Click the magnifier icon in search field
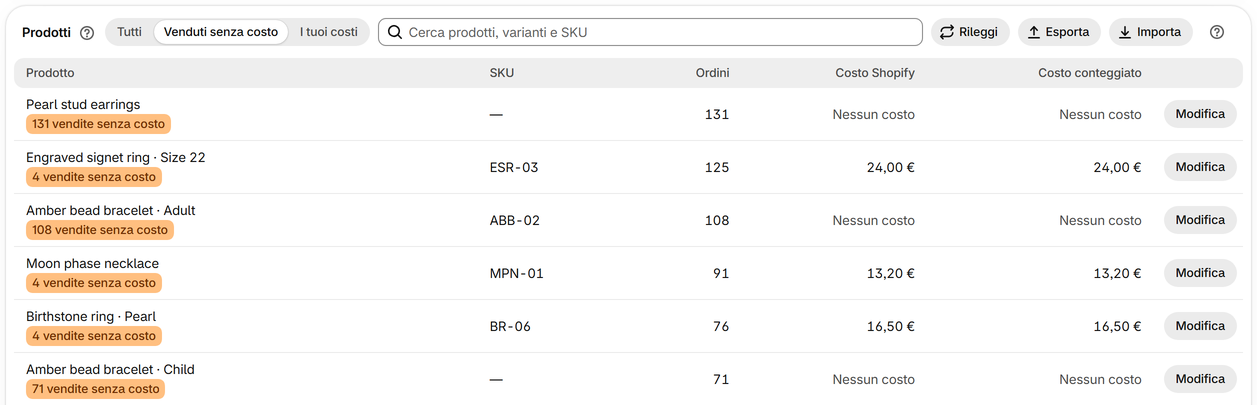This screenshot has width=1257, height=405. [x=395, y=32]
